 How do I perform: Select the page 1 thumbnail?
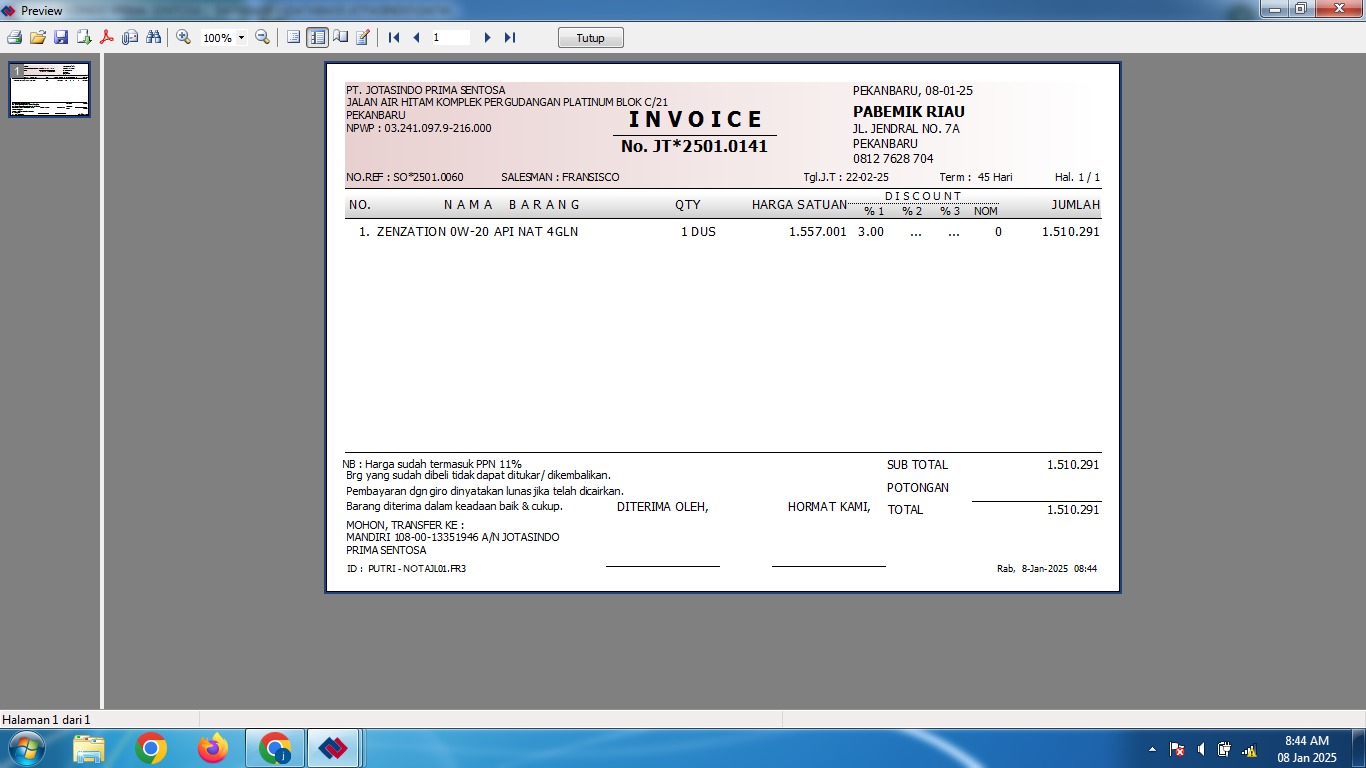point(50,90)
